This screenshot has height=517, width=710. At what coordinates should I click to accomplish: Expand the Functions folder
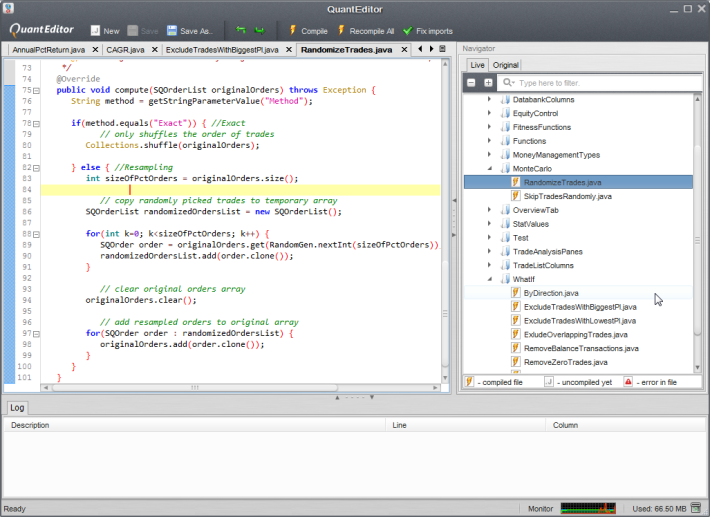click(x=489, y=141)
